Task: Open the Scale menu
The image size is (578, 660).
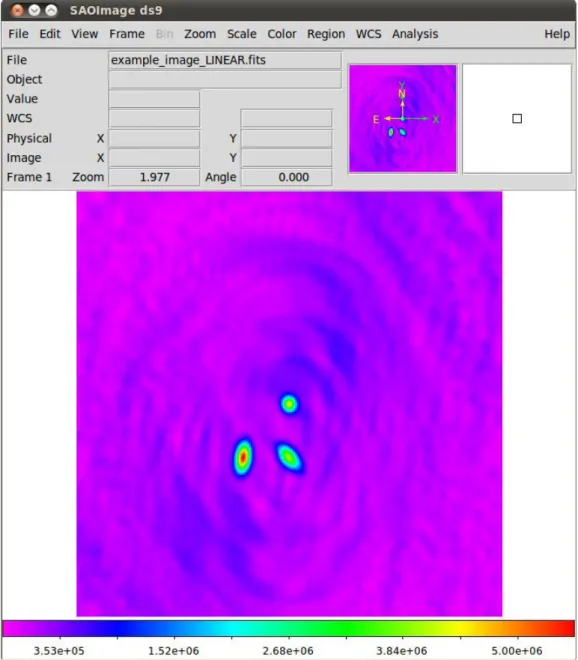Action: click(242, 34)
